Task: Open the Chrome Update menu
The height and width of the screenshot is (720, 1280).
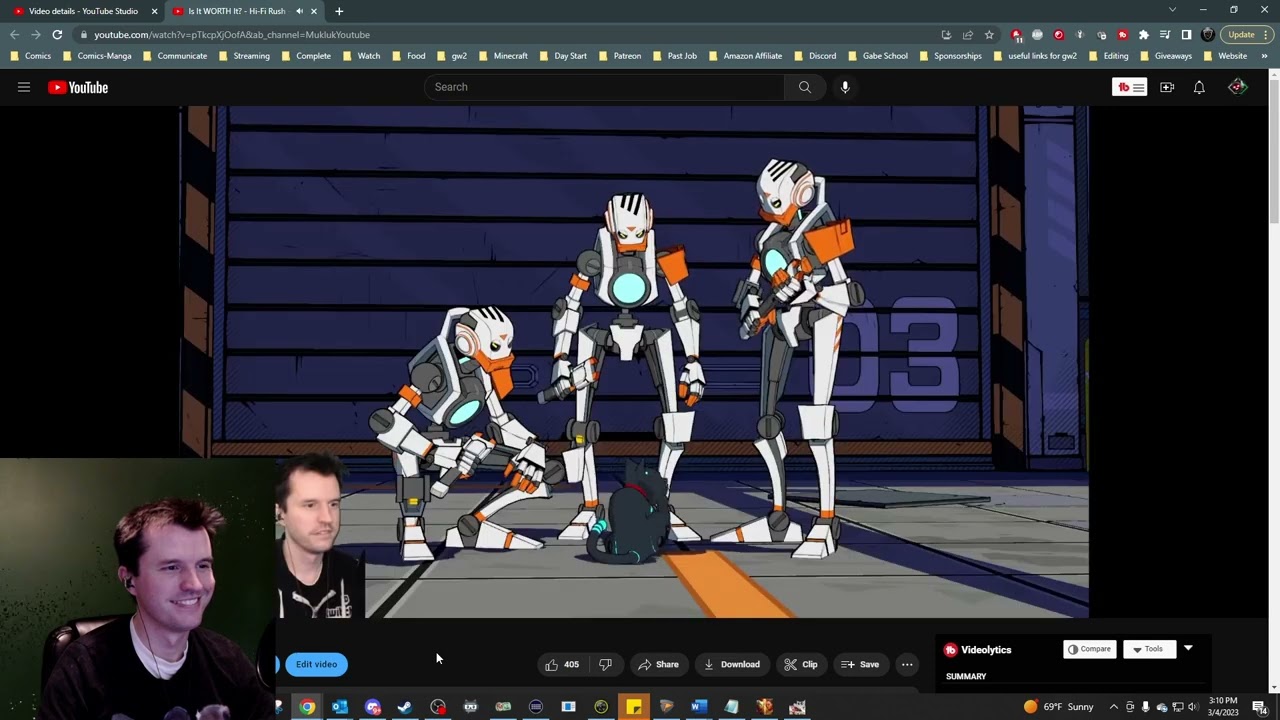Action: (x=1246, y=35)
